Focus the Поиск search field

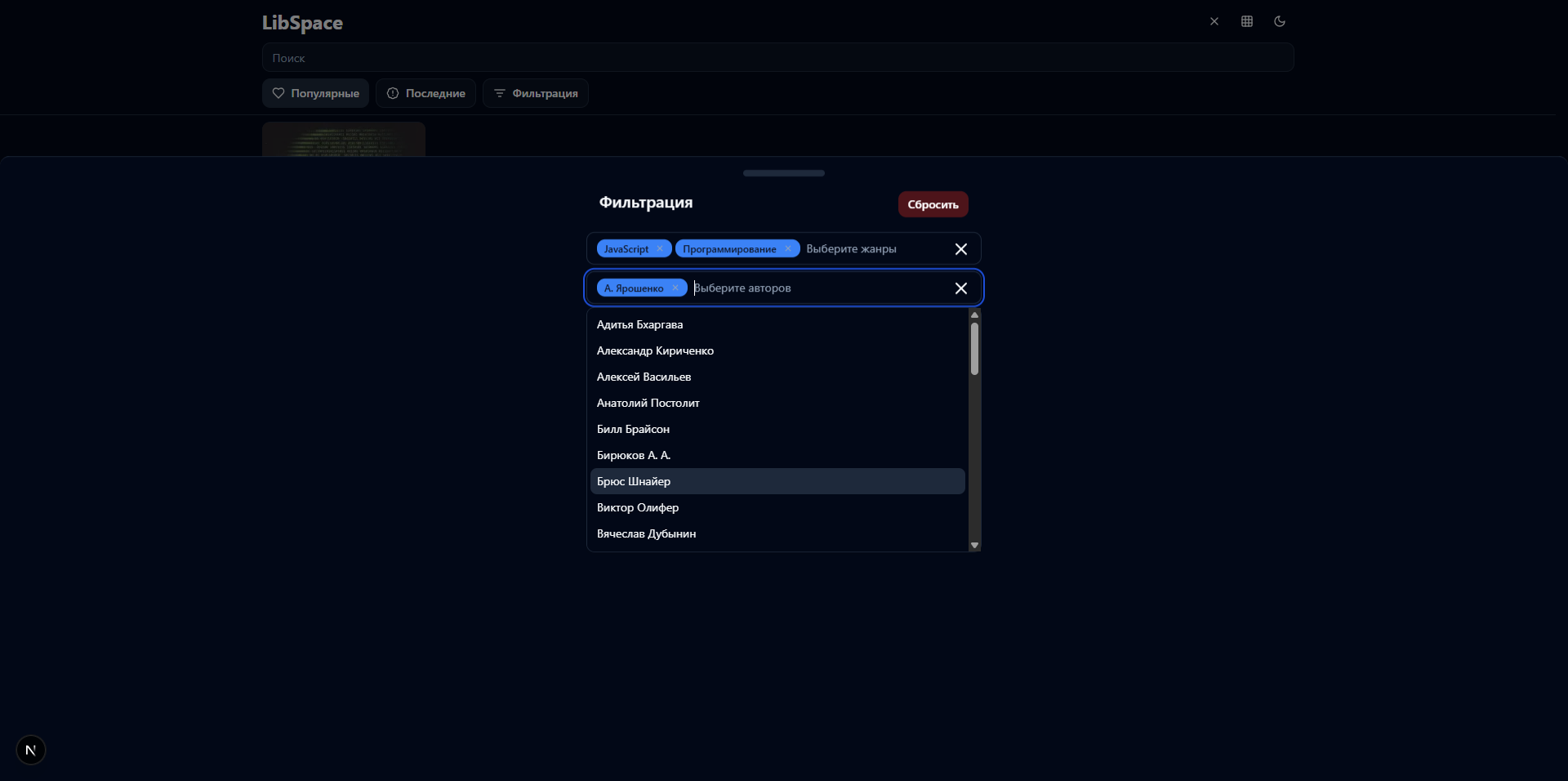point(777,58)
